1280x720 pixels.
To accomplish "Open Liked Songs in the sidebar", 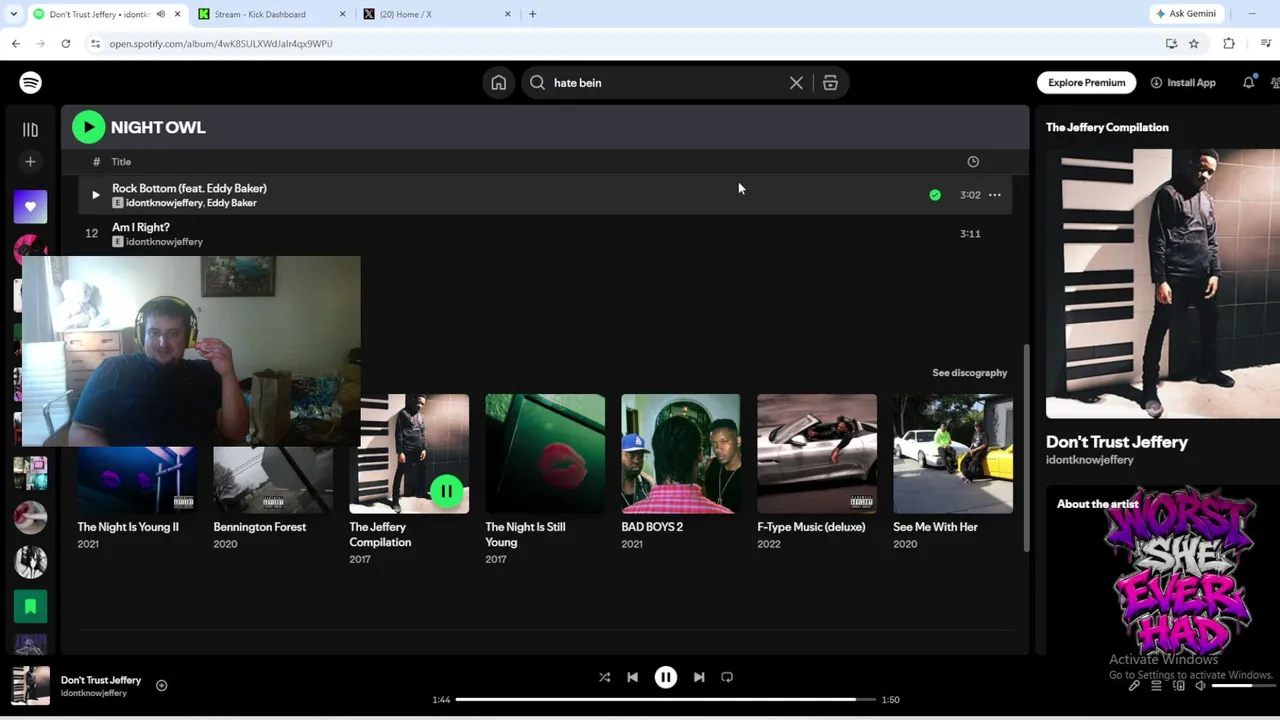I will pos(30,207).
